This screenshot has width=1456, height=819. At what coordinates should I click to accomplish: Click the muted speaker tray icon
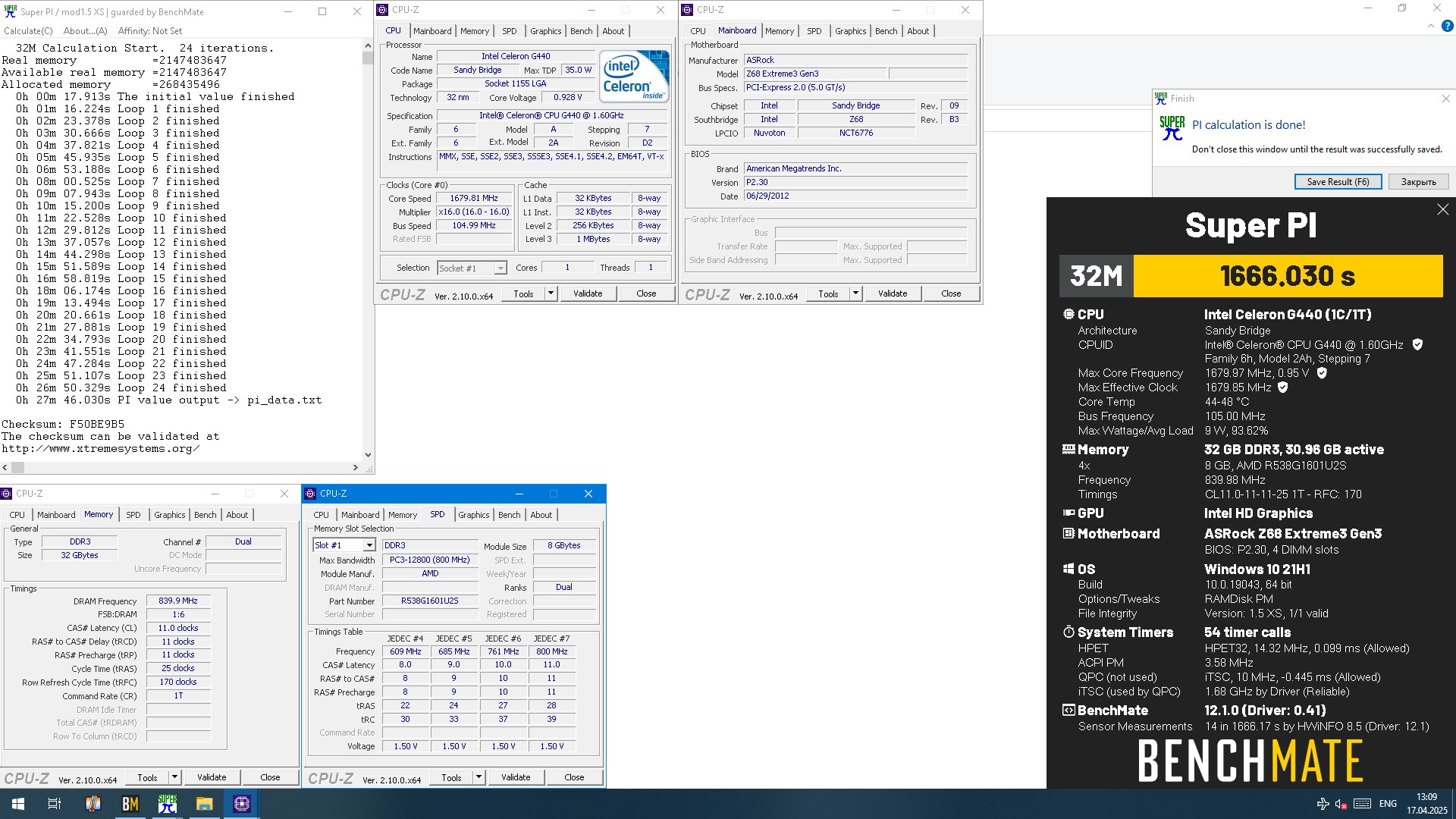tap(1341, 804)
